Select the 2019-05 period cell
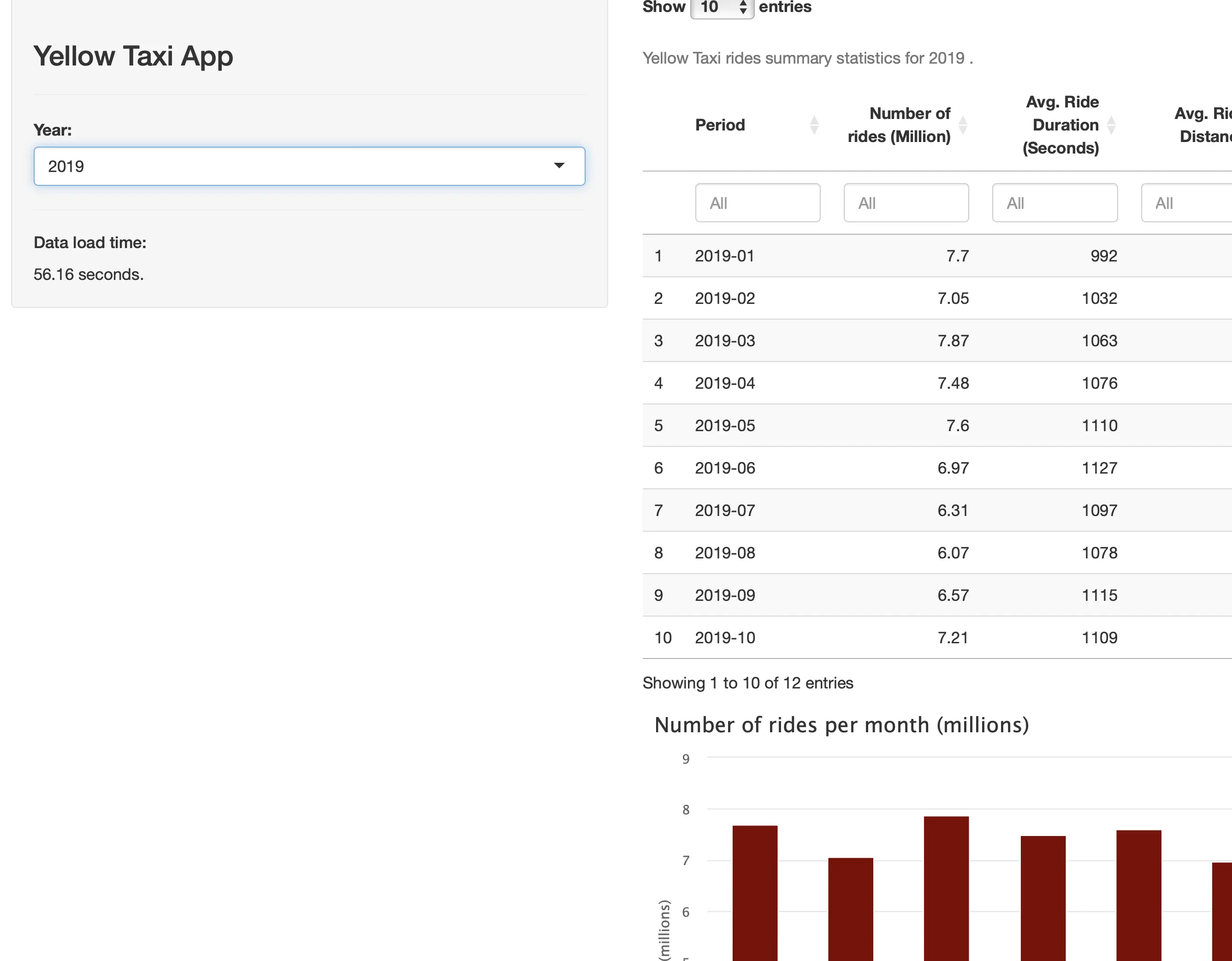 [725, 426]
